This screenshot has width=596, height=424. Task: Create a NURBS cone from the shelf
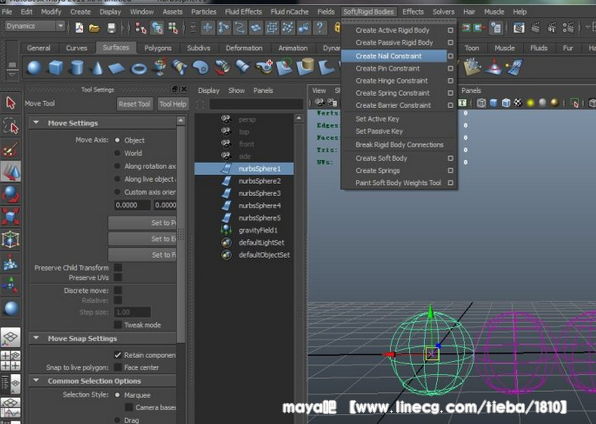(97, 68)
